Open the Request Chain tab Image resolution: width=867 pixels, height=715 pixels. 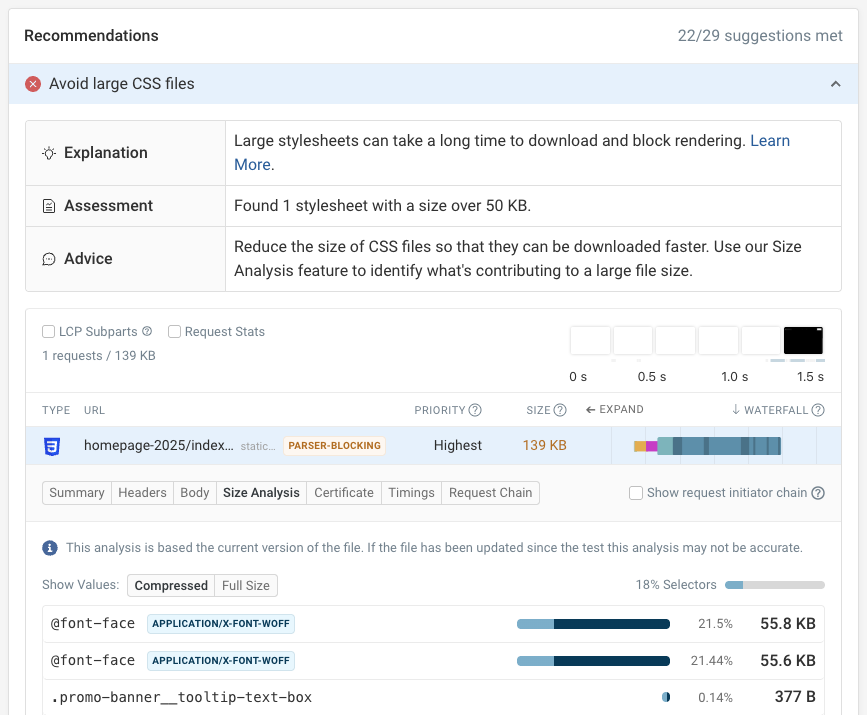pyautogui.click(x=490, y=493)
